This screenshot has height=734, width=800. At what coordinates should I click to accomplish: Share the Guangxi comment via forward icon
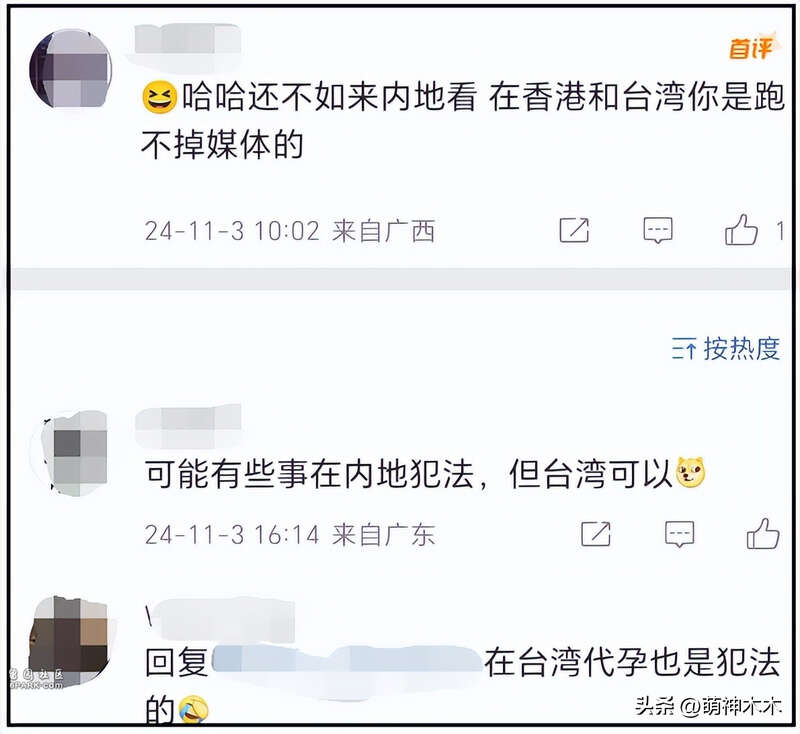574,230
